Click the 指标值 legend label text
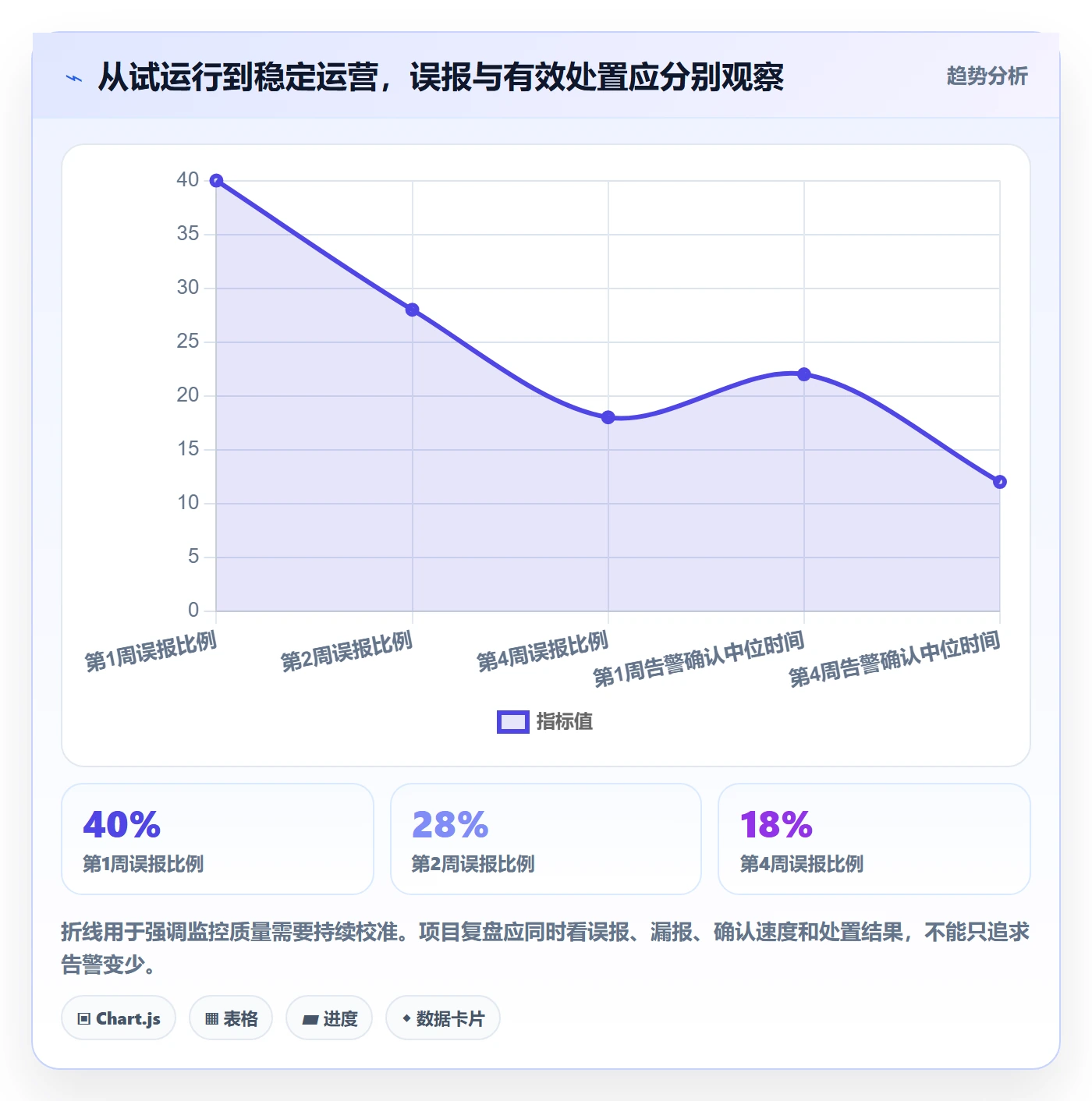Screen dimensions: 1092x1101 pos(565,722)
